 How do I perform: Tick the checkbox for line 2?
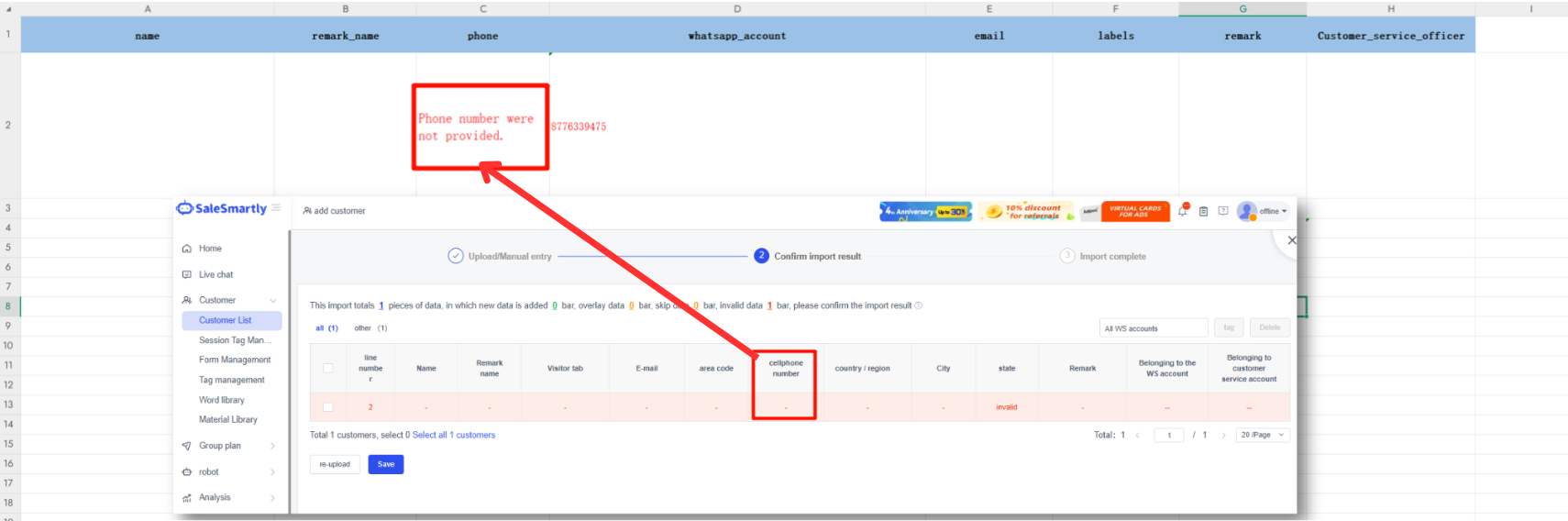point(328,407)
